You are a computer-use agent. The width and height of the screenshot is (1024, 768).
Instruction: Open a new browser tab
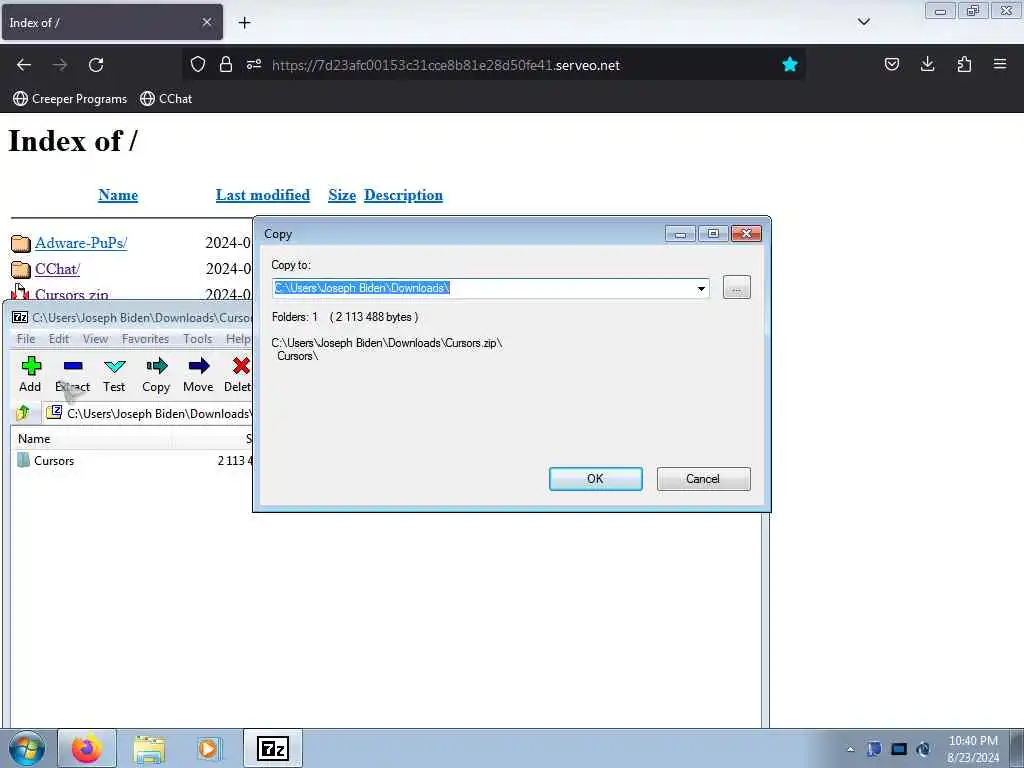coord(244,23)
